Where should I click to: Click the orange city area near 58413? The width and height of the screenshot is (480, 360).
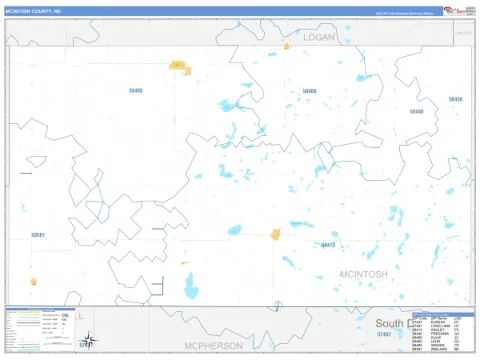tap(275, 234)
